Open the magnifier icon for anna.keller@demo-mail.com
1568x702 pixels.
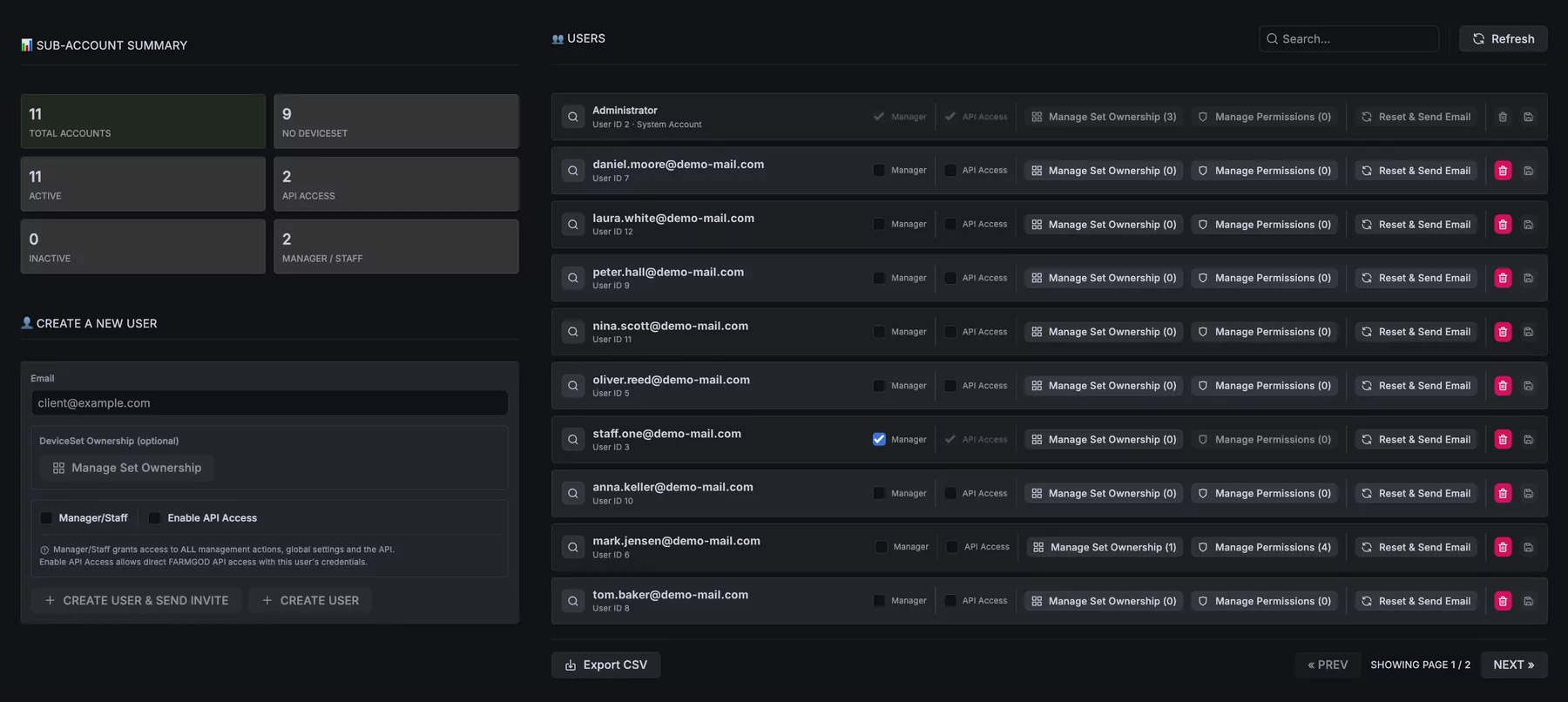[x=572, y=493]
